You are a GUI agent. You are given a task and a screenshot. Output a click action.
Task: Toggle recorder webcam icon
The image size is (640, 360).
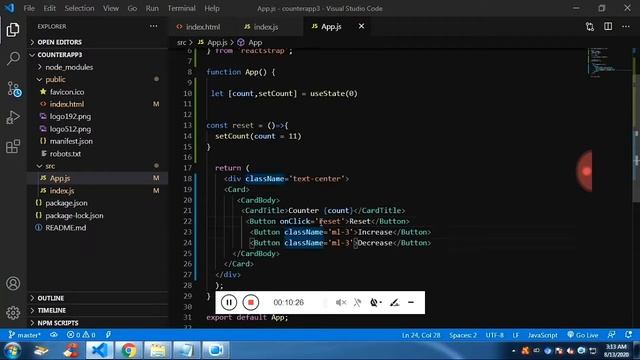point(375,302)
